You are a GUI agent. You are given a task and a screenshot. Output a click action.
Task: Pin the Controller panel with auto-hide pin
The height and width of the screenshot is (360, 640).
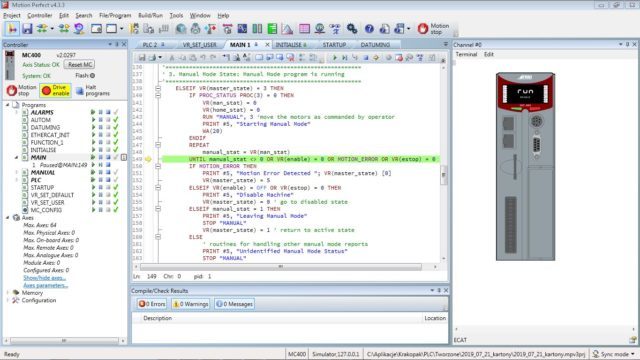click(x=117, y=44)
